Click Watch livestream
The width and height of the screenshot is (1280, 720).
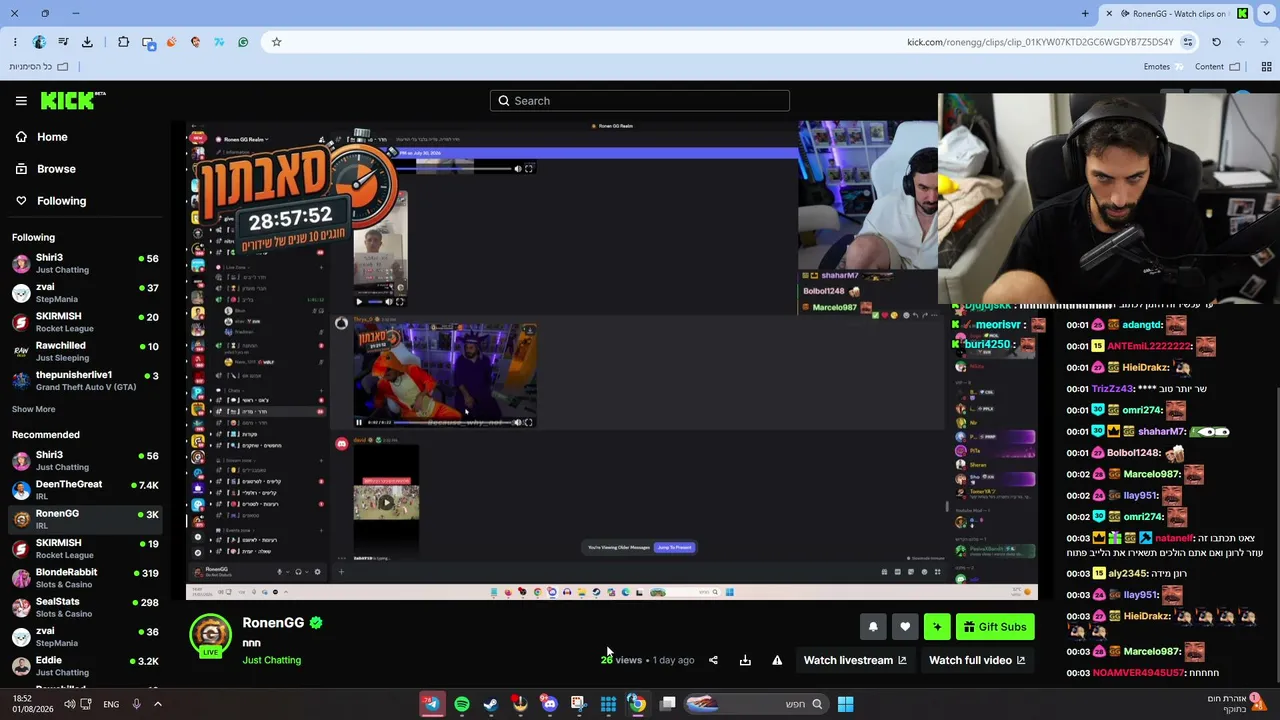click(855, 660)
